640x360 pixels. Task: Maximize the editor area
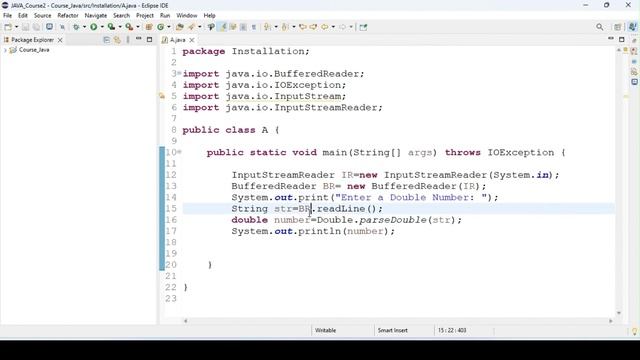pyautogui.click(x=622, y=40)
